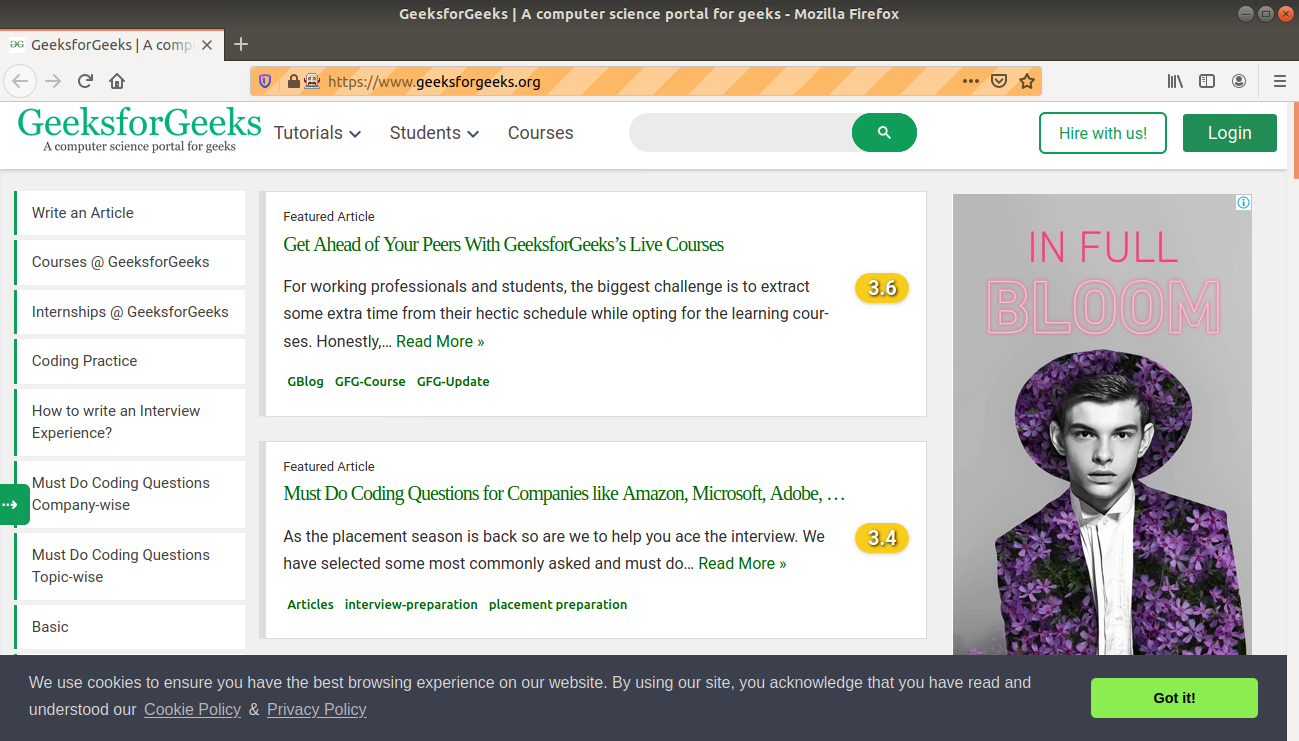Image resolution: width=1299 pixels, height=741 pixels.
Task: Close the GeeksforGeeks tab
Action: point(207,45)
